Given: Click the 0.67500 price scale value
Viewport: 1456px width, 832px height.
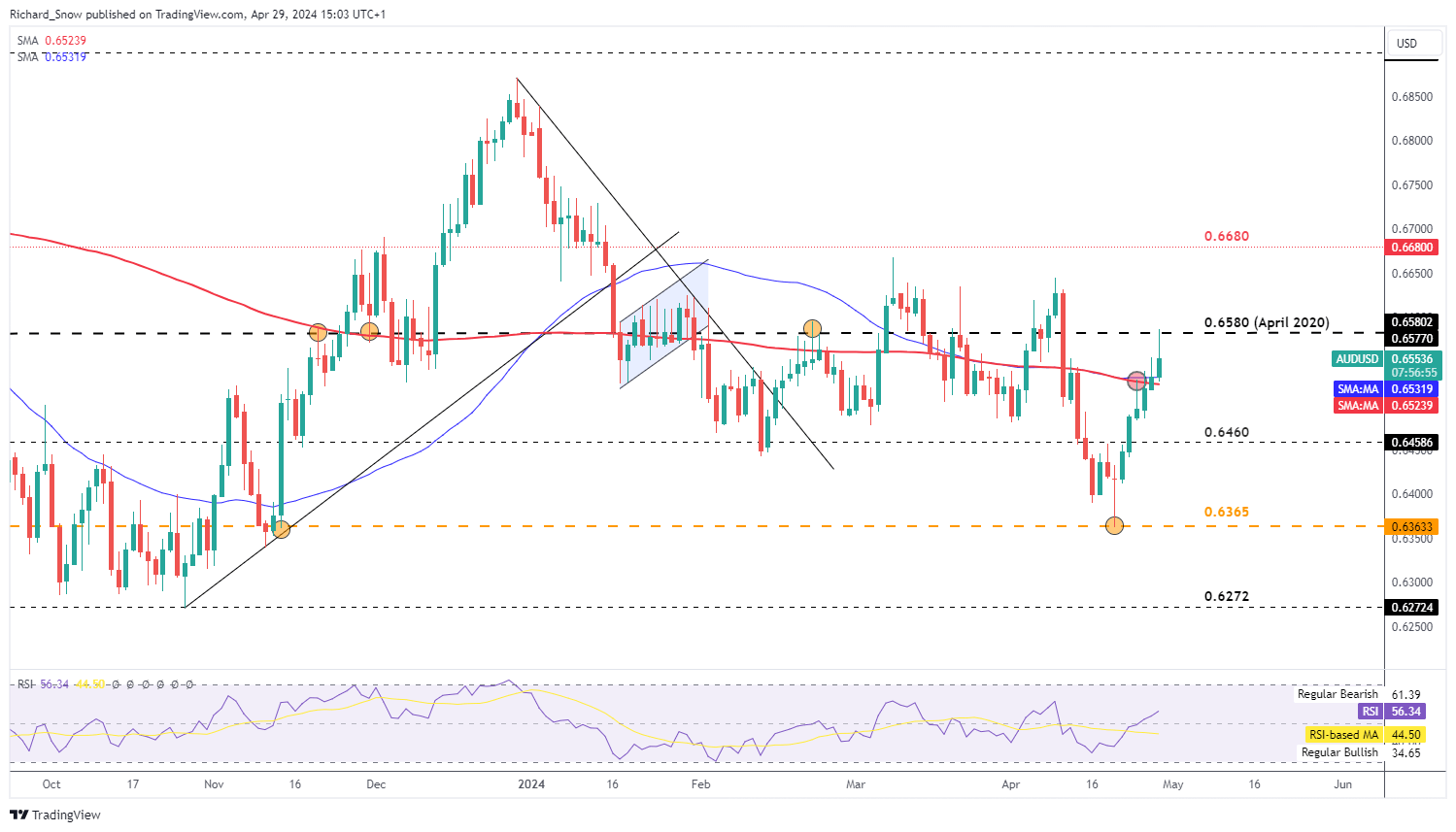Looking at the screenshot, I should 1412,185.
